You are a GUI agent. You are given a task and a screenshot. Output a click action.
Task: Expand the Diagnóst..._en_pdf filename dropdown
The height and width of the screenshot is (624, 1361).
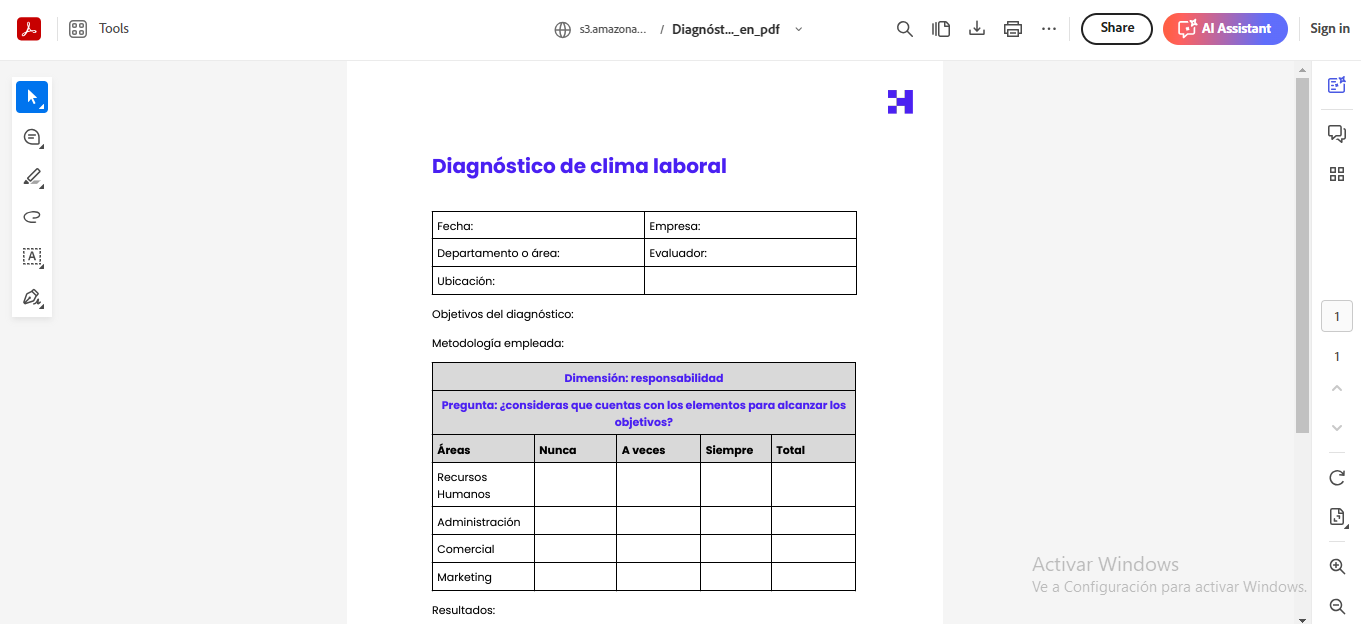(x=798, y=29)
